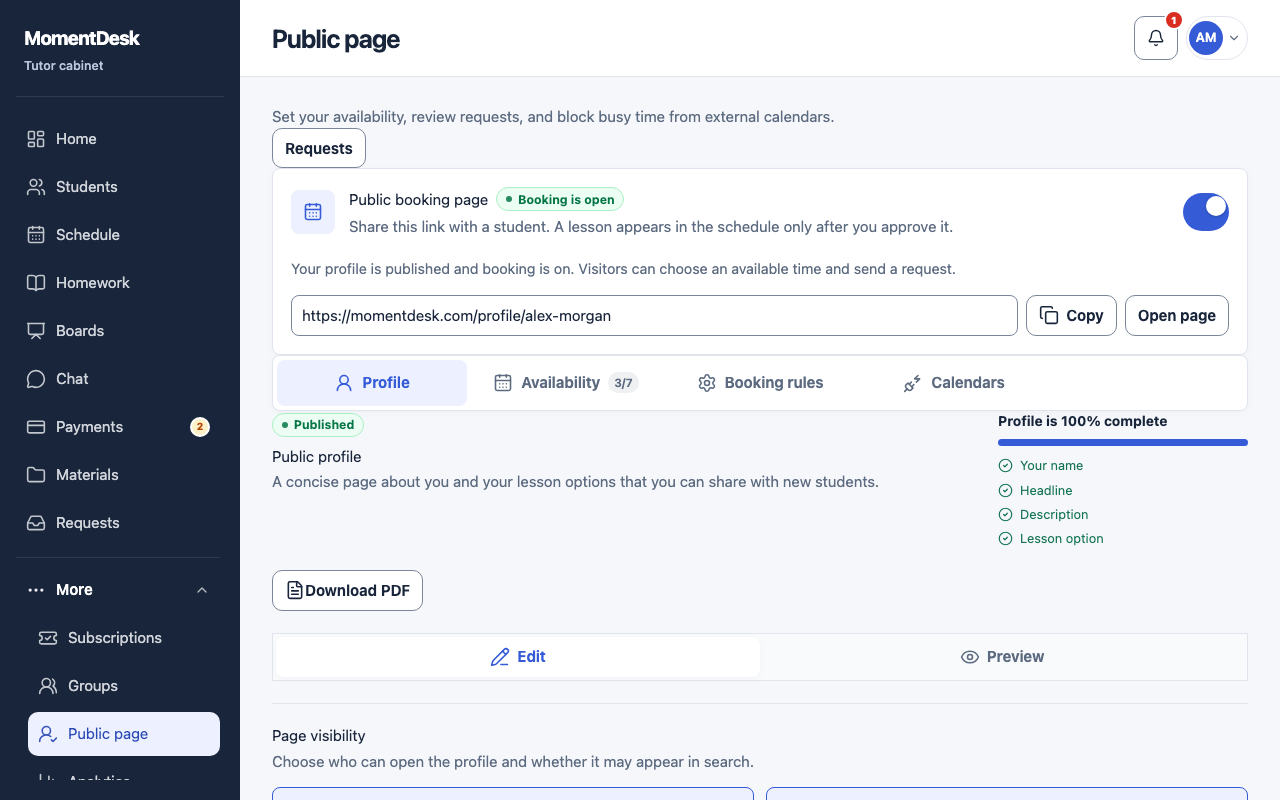Click the Published status badge
This screenshot has width=1280, height=800.
[x=318, y=425]
